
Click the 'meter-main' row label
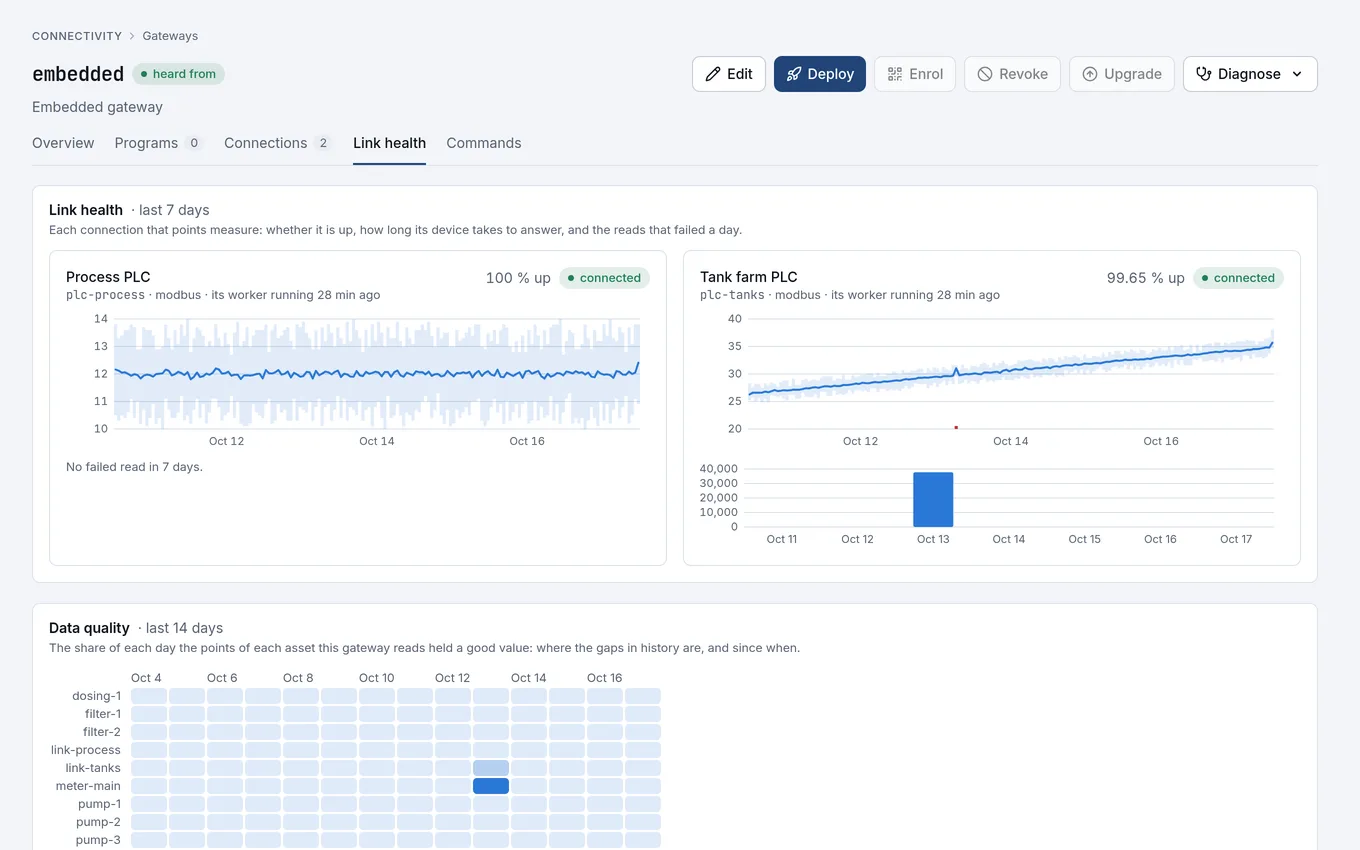[88, 786]
